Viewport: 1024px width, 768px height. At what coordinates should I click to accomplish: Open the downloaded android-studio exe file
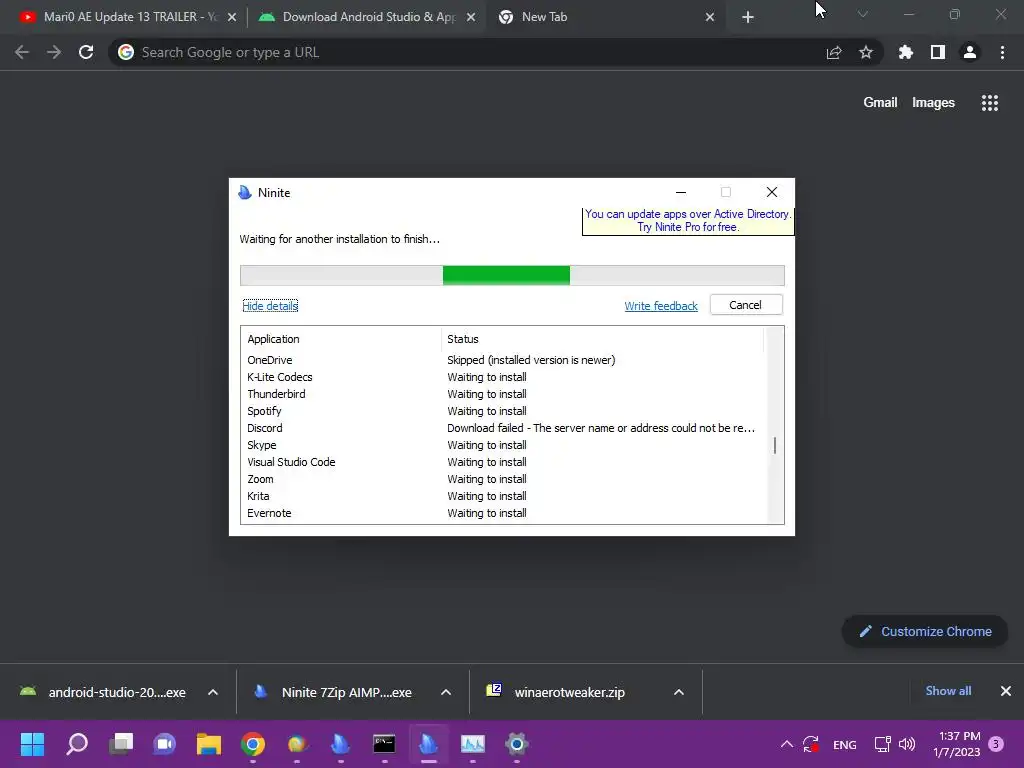(x=104, y=692)
